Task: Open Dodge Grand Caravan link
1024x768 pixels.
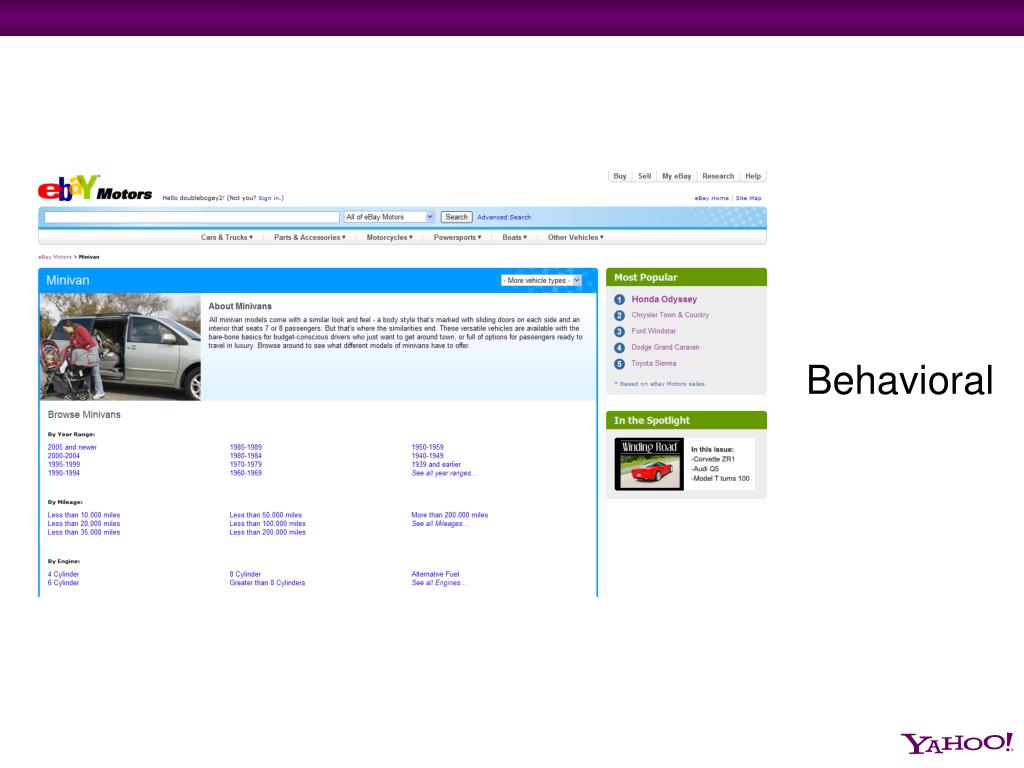Action: tap(665, 347)
